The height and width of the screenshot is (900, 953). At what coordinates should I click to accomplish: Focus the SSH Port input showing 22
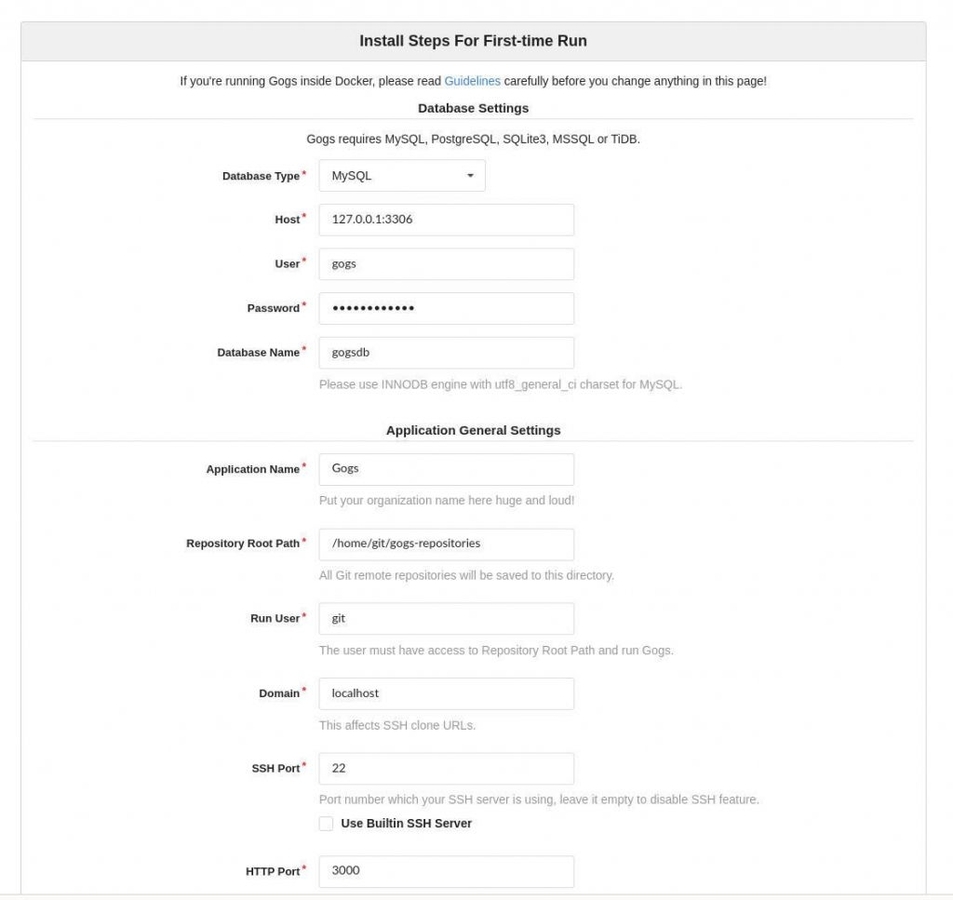pos(446,768)
